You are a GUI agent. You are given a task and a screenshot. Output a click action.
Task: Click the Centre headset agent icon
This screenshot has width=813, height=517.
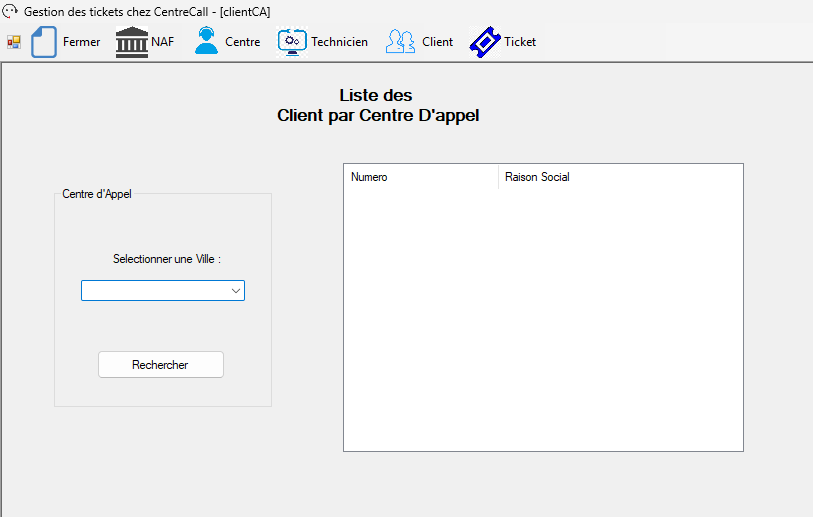point(206,42)
